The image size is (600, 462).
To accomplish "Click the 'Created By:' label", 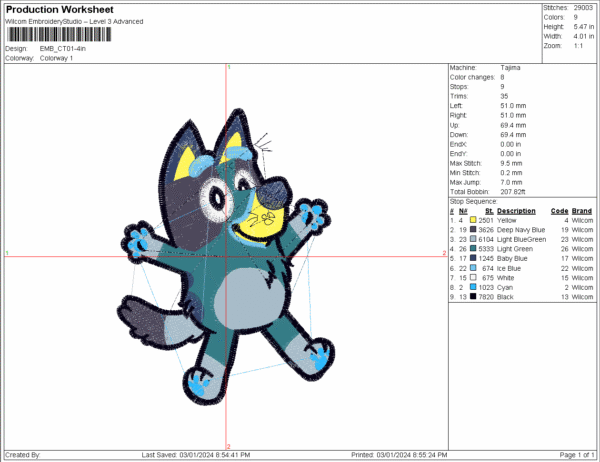I will pyautogui.click(x=23, y=455).
